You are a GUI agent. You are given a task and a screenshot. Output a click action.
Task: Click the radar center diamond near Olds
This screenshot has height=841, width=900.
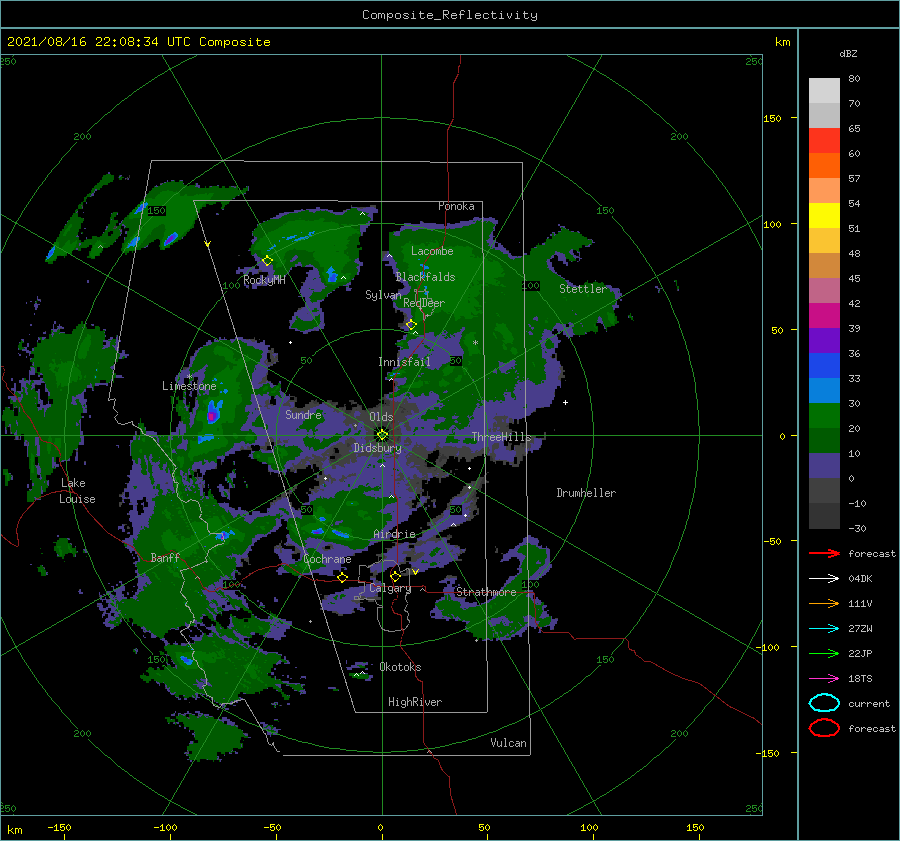[x=382, y=435]
